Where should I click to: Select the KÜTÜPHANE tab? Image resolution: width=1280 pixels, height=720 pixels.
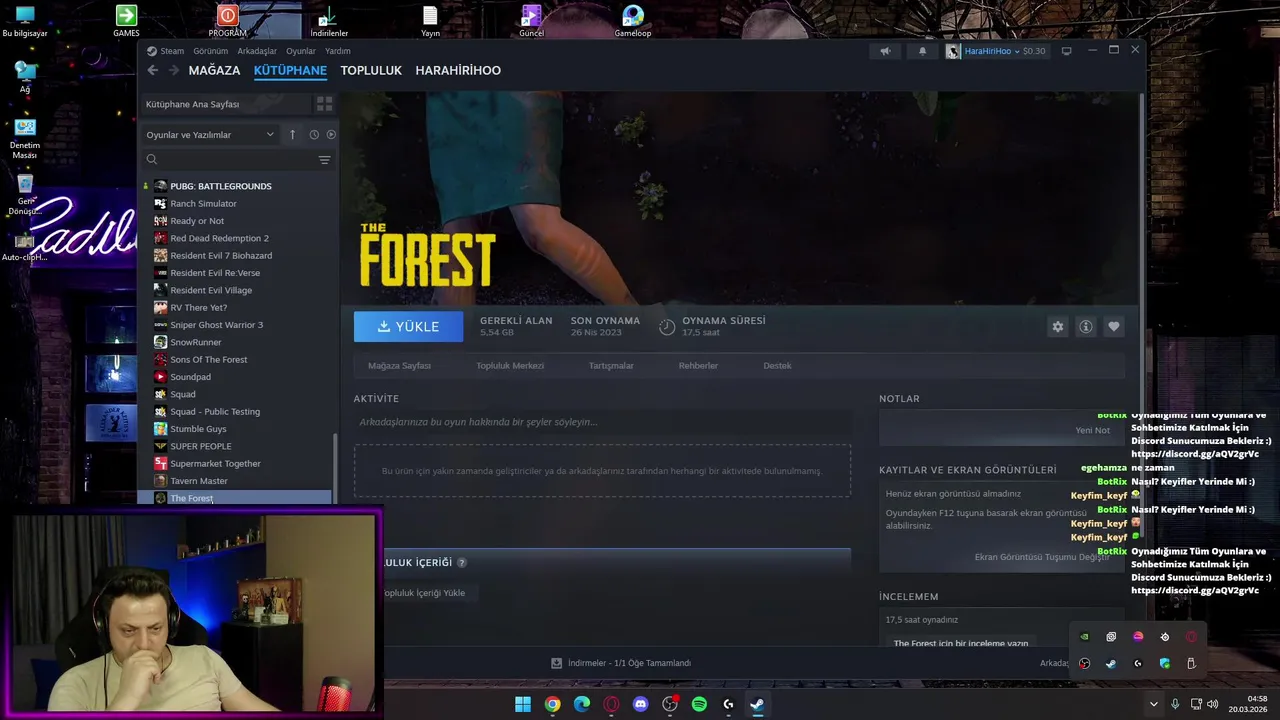click(290, 70)
